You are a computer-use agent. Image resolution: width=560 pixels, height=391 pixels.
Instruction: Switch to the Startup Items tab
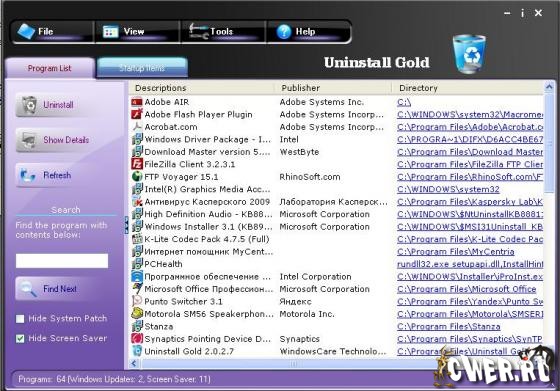tap(142, 68)
